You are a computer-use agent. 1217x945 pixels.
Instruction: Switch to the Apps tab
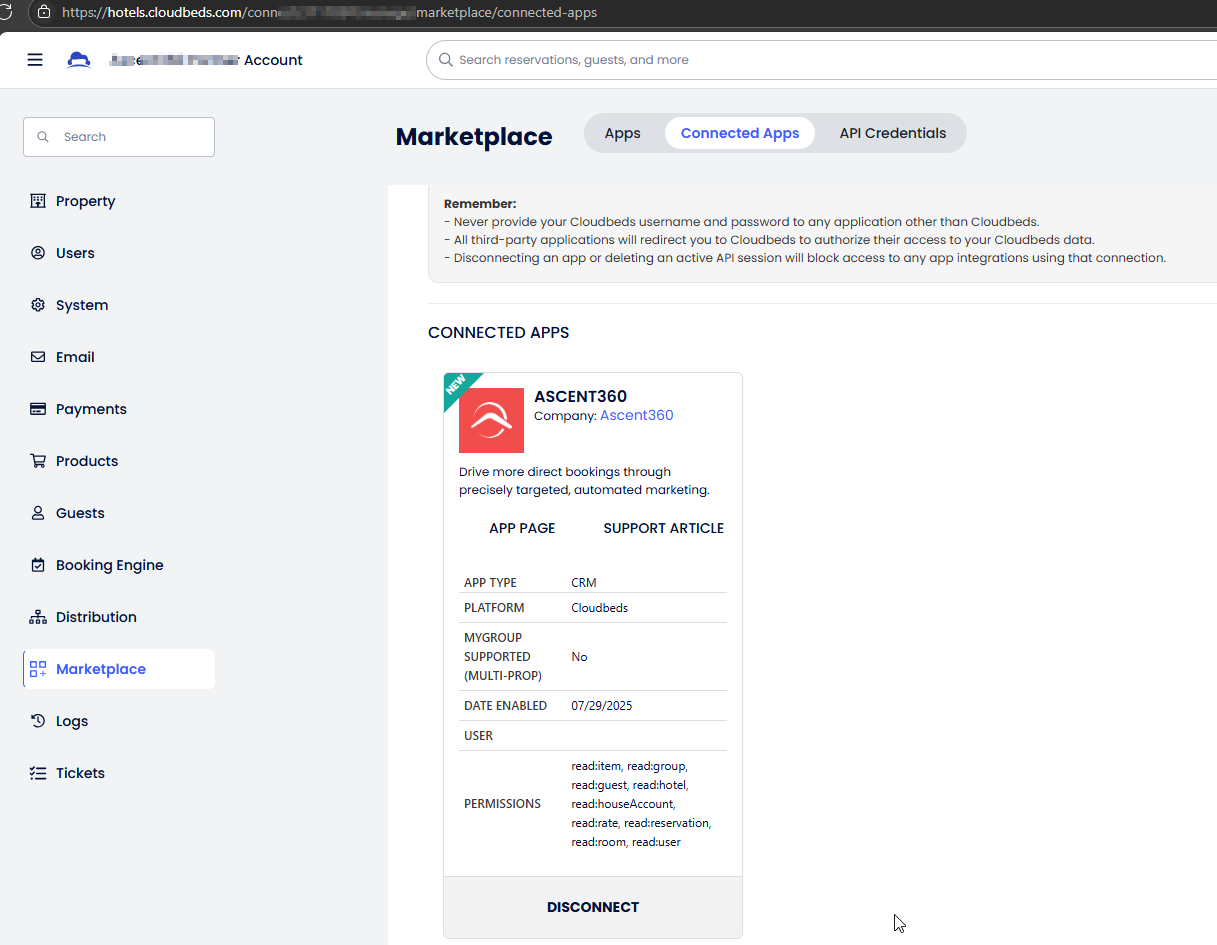pos(622,133)
